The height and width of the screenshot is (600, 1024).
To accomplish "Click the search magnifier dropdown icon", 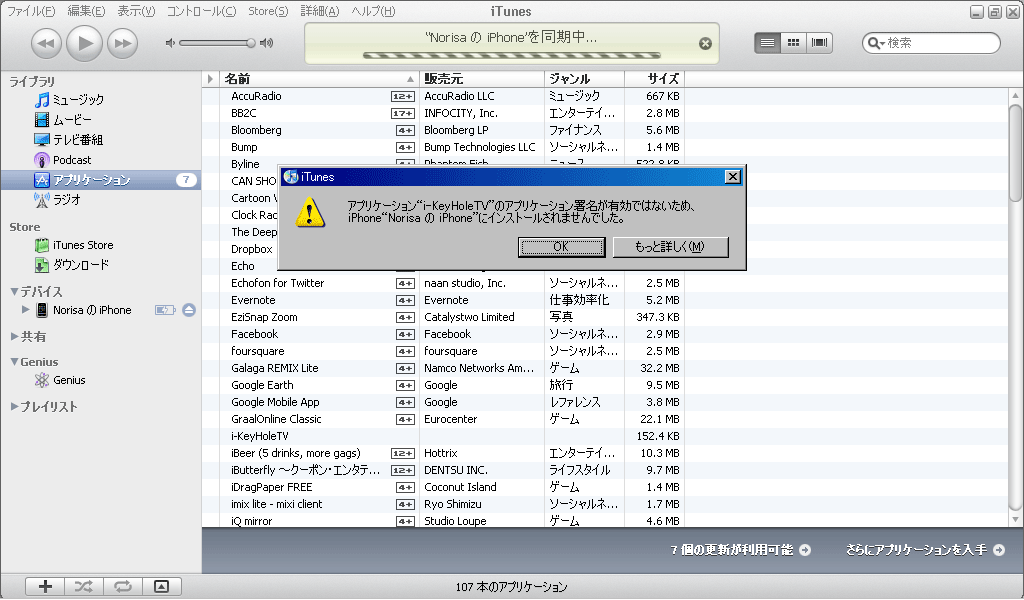I will (876, 43).
